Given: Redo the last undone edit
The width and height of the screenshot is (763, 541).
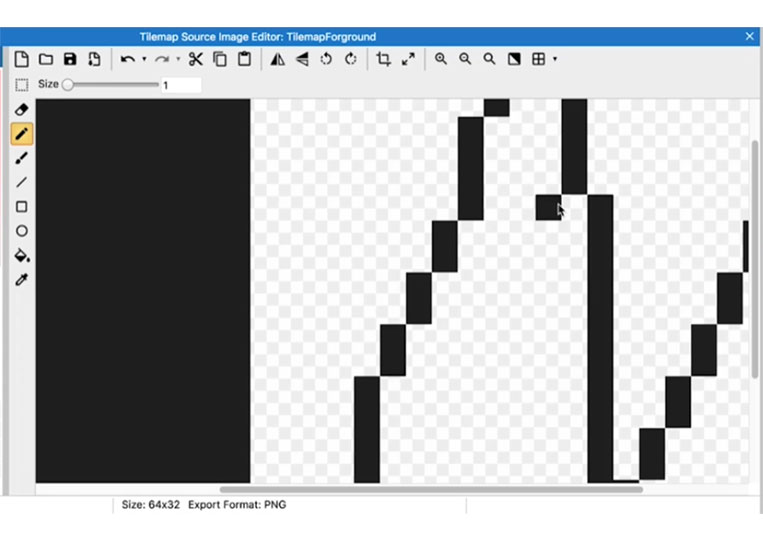Looking at the screenshot, I should 162,59.
